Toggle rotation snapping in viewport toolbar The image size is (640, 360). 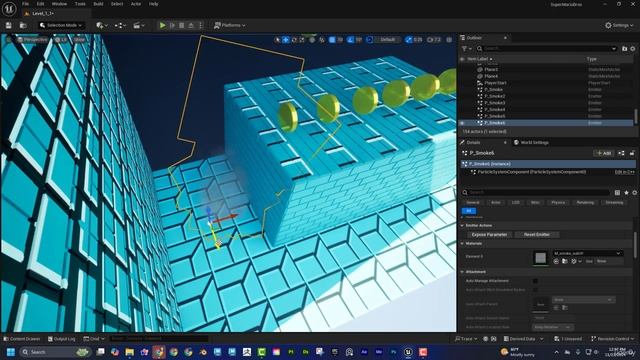[351, 40]
